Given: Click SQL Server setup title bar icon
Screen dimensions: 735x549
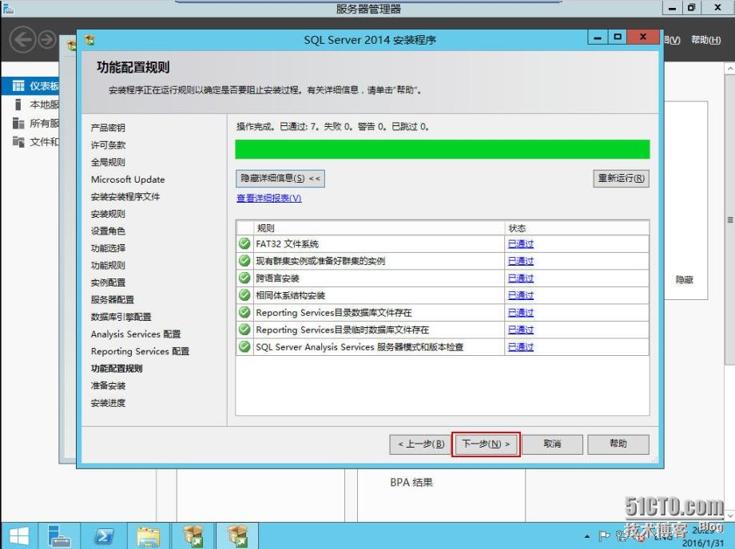Looking at the screenshot, I should (x=90, y=40).
